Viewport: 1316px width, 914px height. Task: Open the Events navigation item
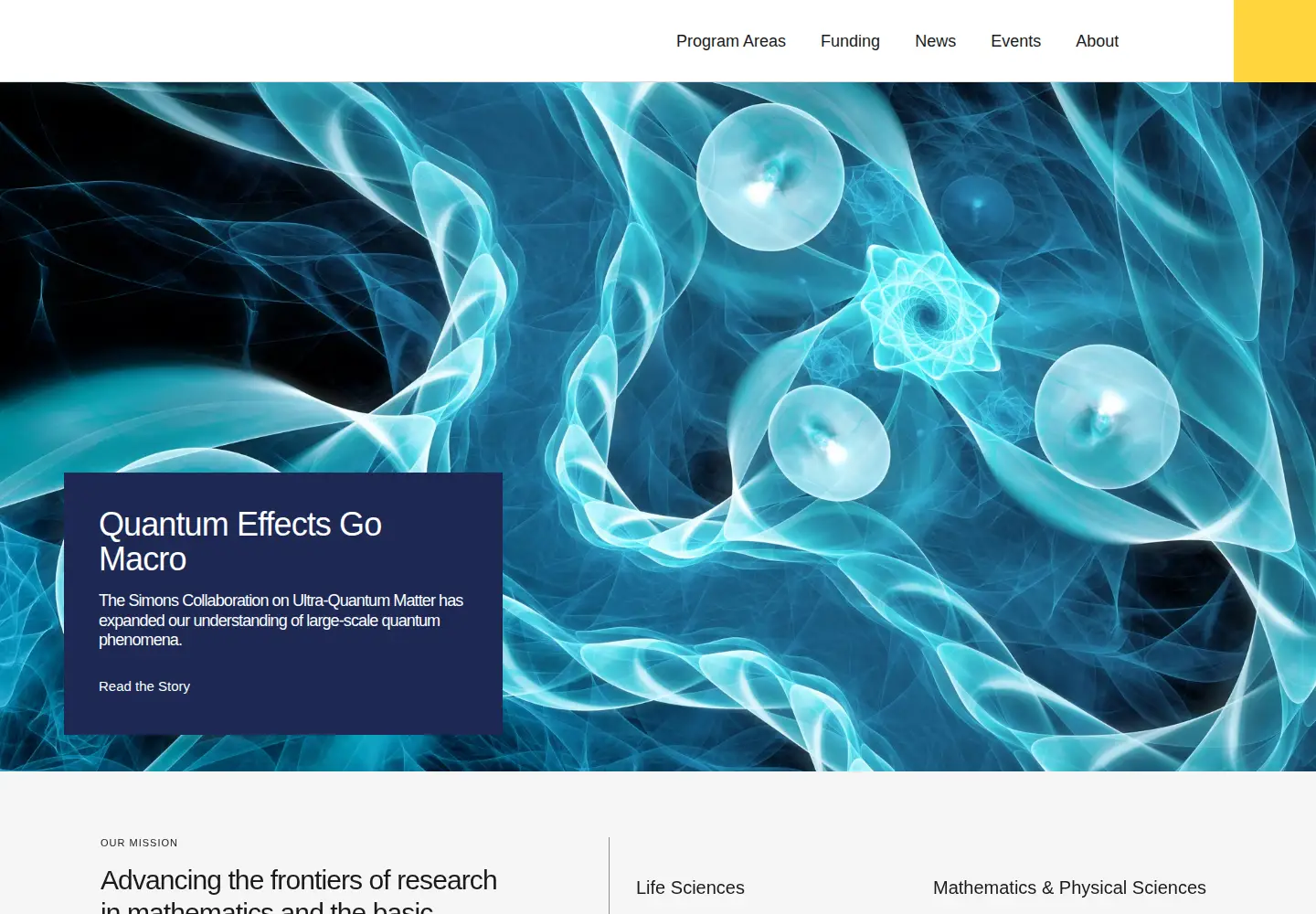1015,41
